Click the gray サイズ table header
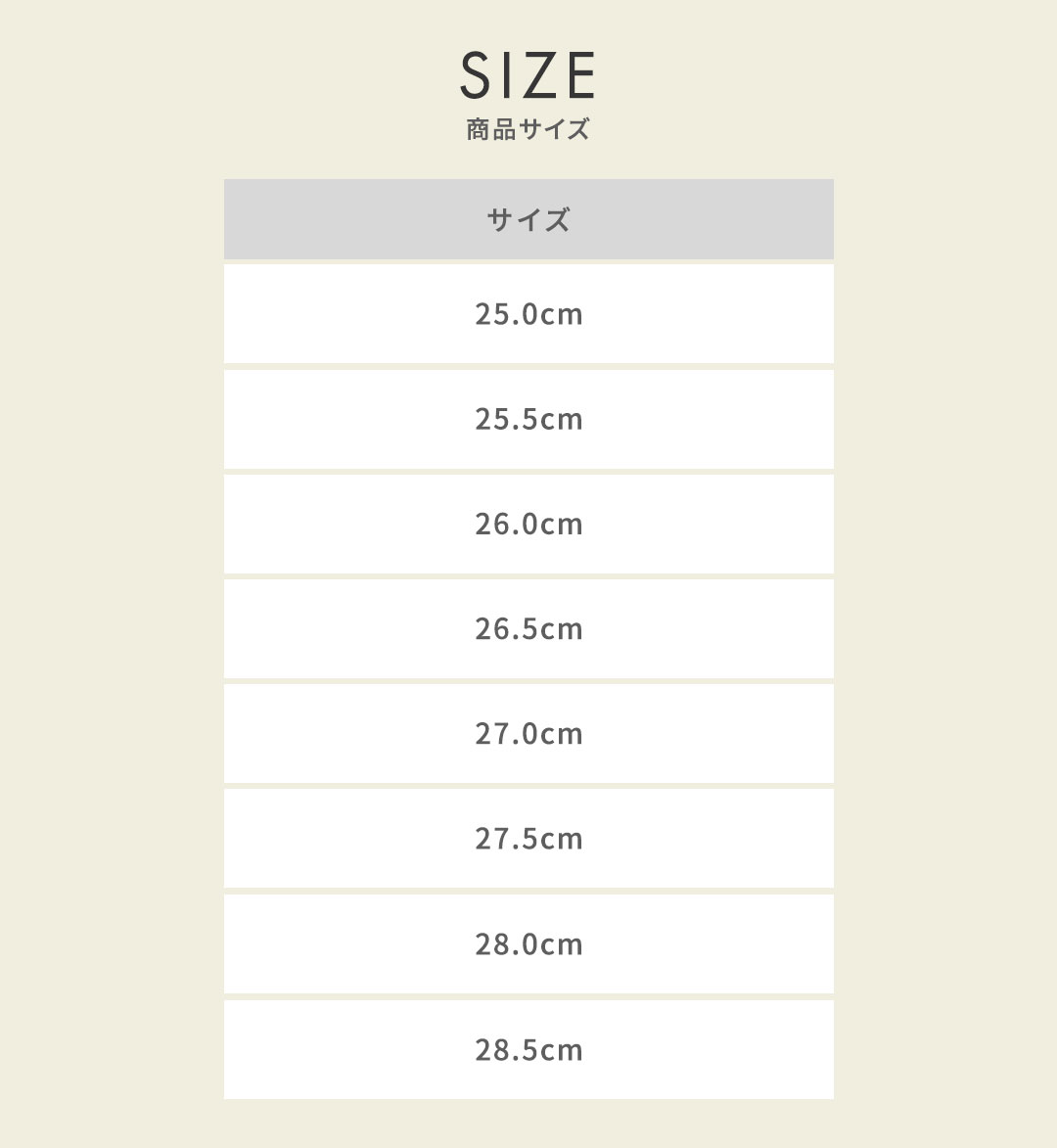The width and height of the screenshot is (1057, 1148). [528, 219]
